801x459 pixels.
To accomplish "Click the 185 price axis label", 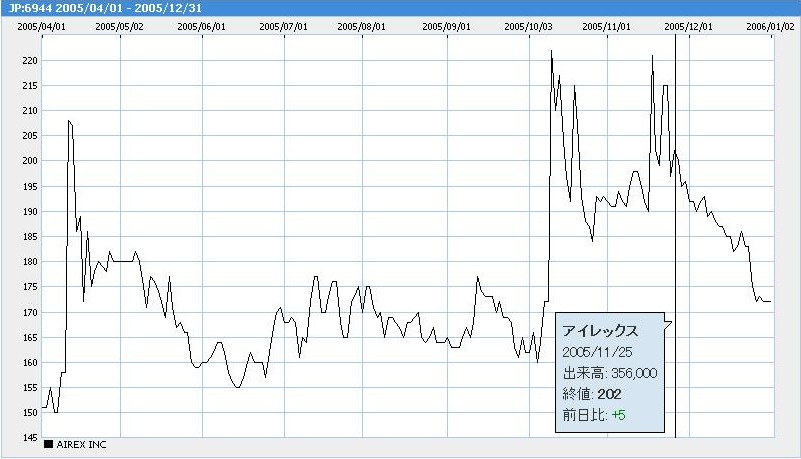I will [30, 237].
